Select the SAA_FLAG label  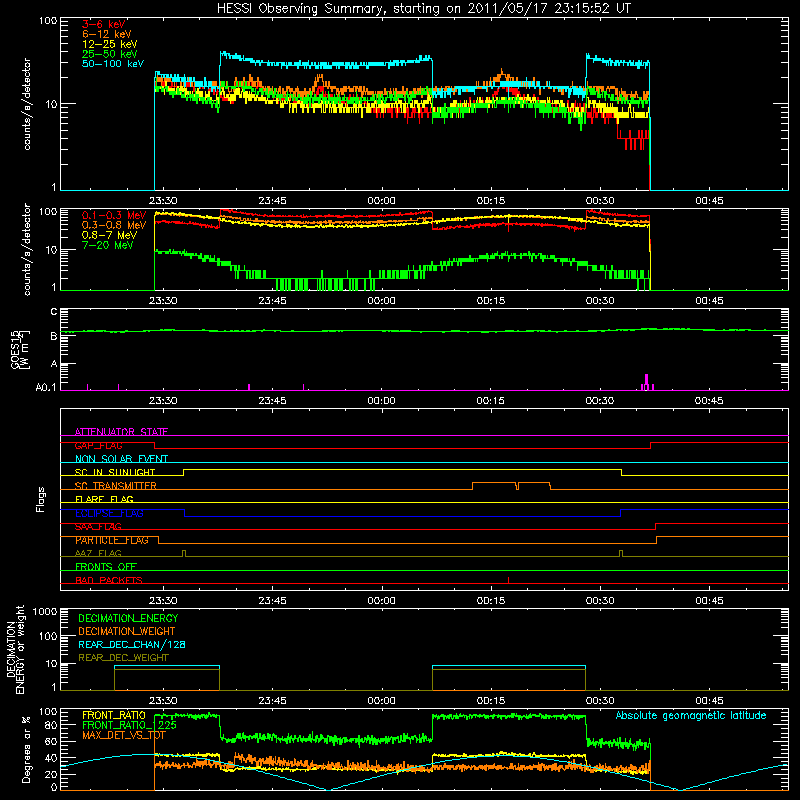(x=98, y=527)
